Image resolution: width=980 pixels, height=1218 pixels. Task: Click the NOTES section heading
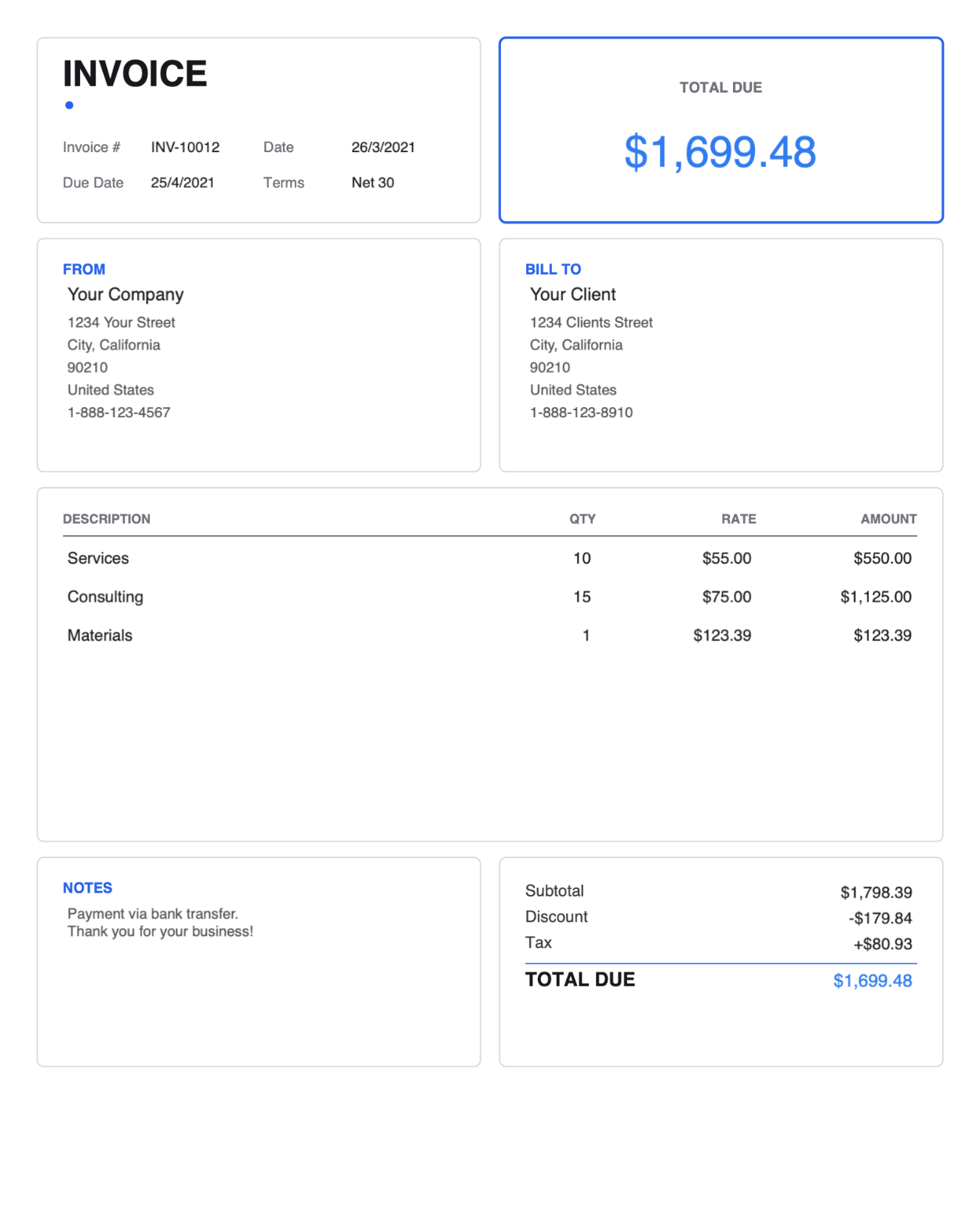(x=88, y=888)
